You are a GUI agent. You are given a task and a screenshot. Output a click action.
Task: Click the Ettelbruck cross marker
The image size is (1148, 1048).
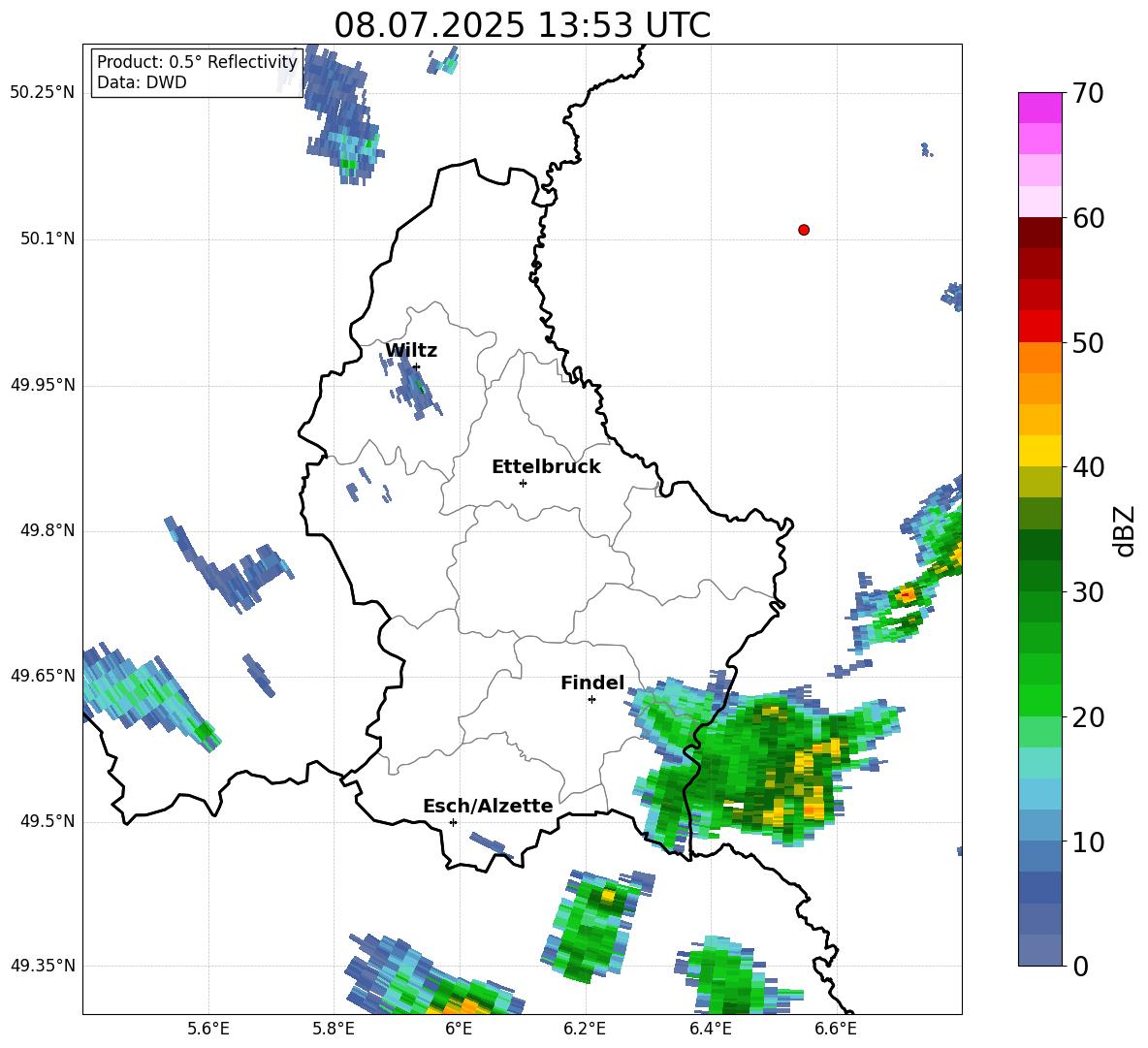(x=523, y=483)
